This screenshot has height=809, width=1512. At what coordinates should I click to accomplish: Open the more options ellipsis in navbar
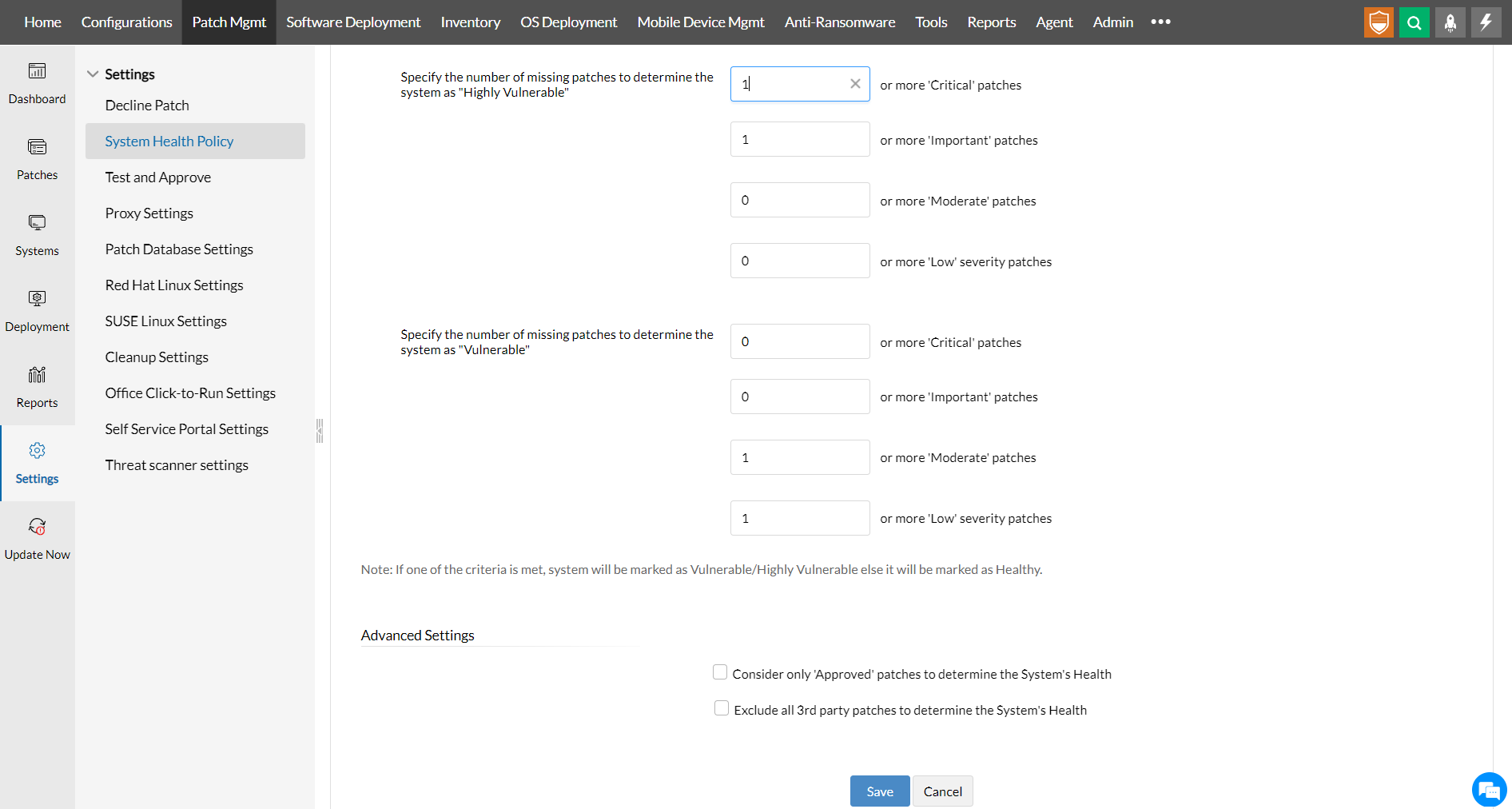coord(1160,22)
